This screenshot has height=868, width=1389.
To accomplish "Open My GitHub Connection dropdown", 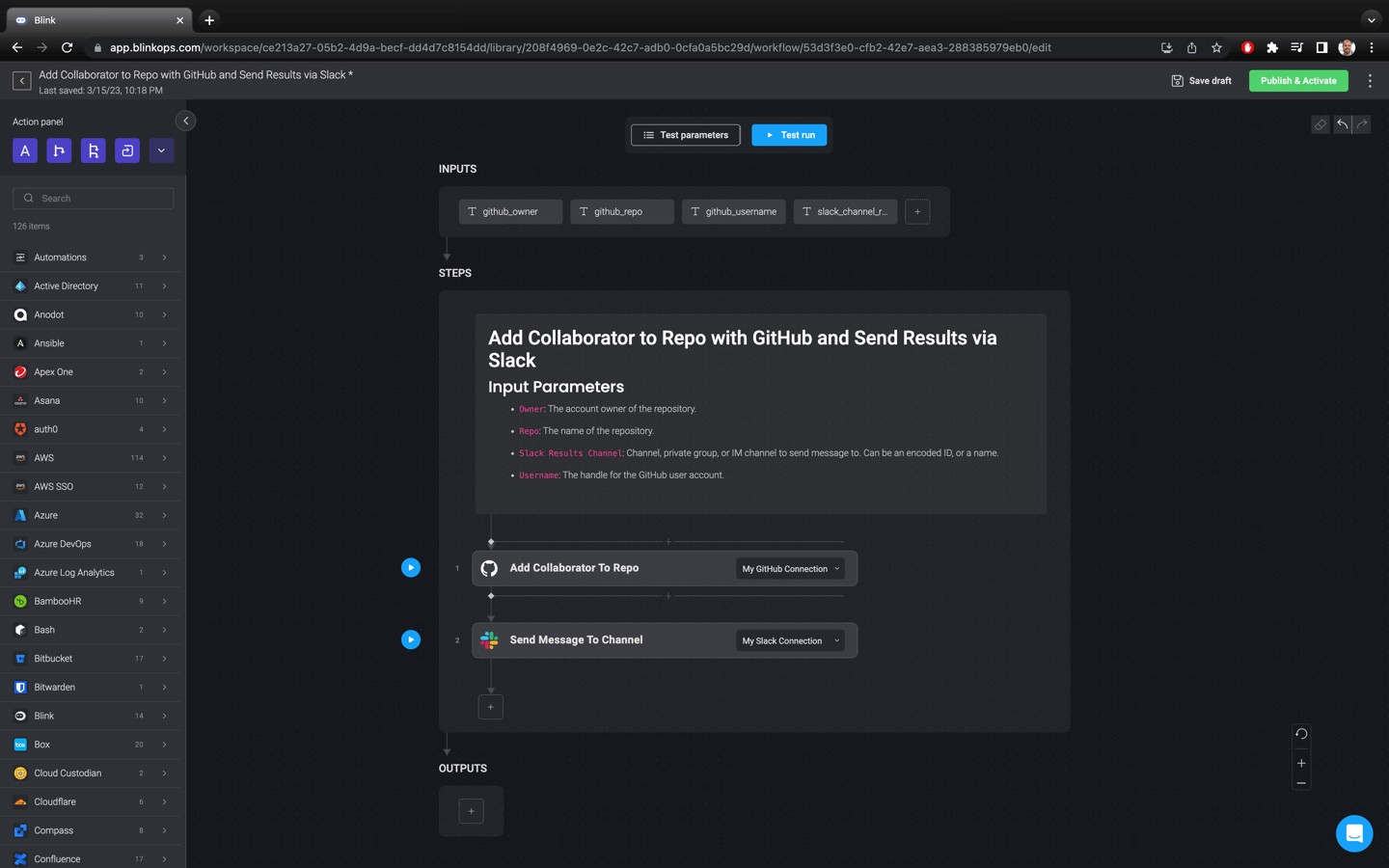I will click(790, 569).
